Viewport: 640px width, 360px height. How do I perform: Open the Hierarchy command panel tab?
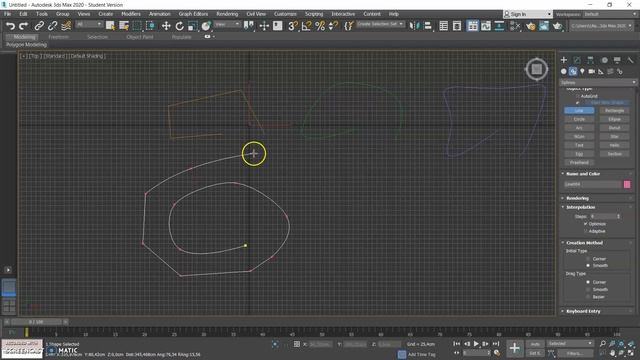(590, 60)
